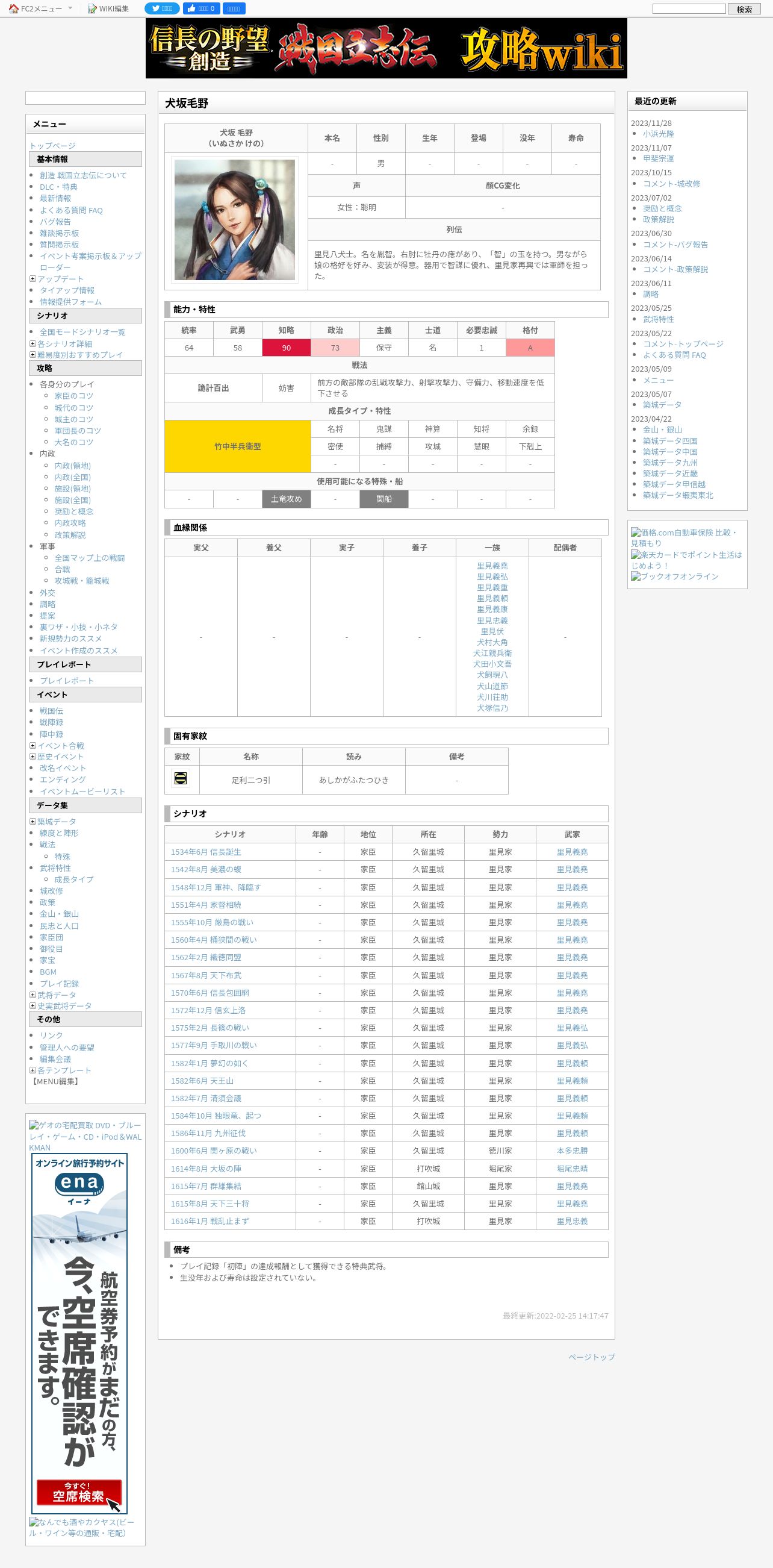Open the 成長タイプ menu link

click(x=74, y=879)
